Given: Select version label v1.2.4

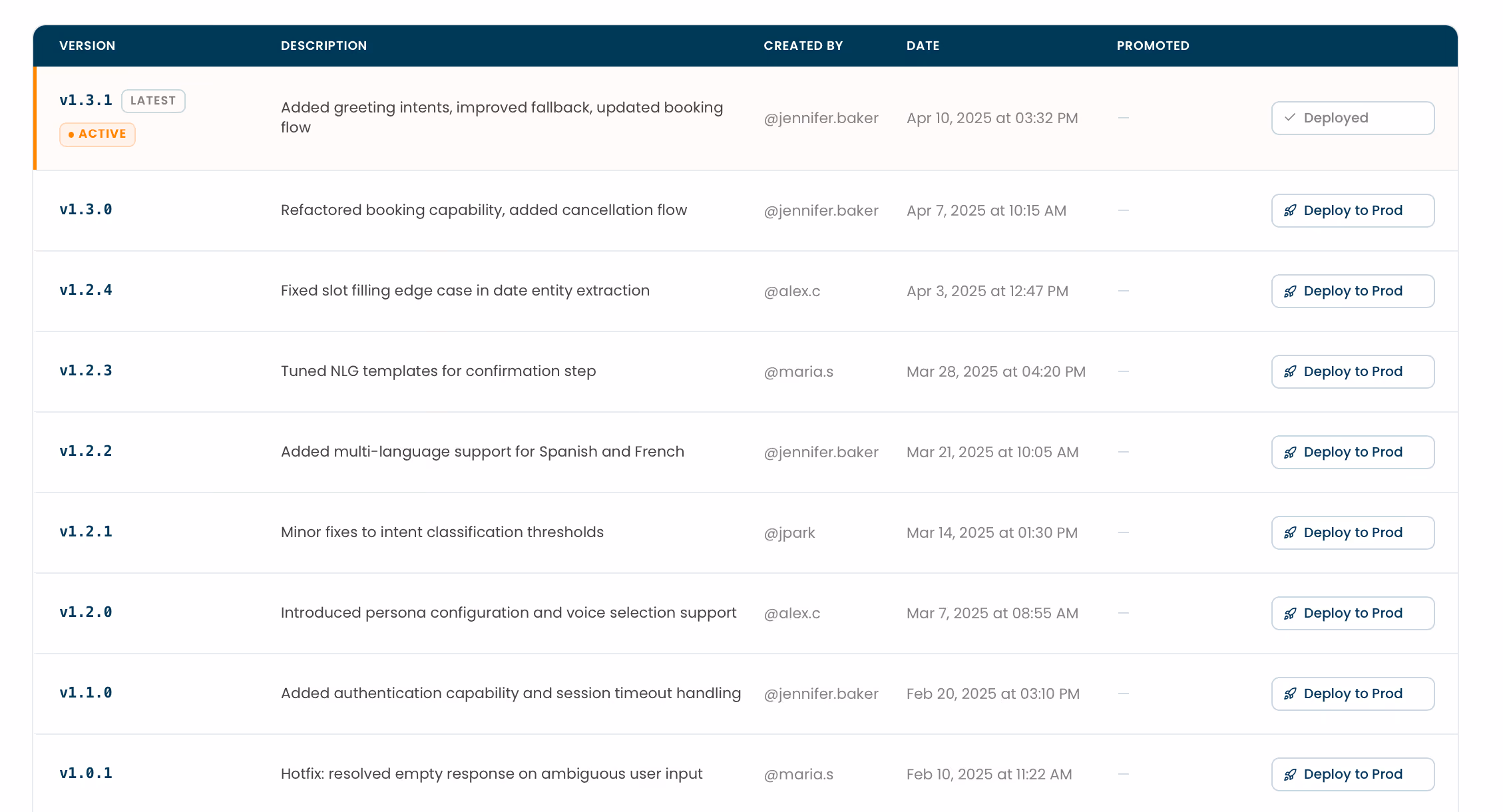Looking at the screenshot, I should [86, 290].
